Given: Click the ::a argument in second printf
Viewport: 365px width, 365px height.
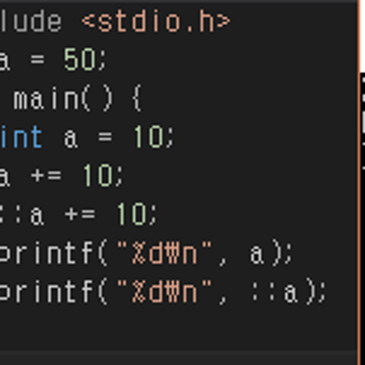Looking at the screenshot, I should pyautogui.click(x=274, y=293).
